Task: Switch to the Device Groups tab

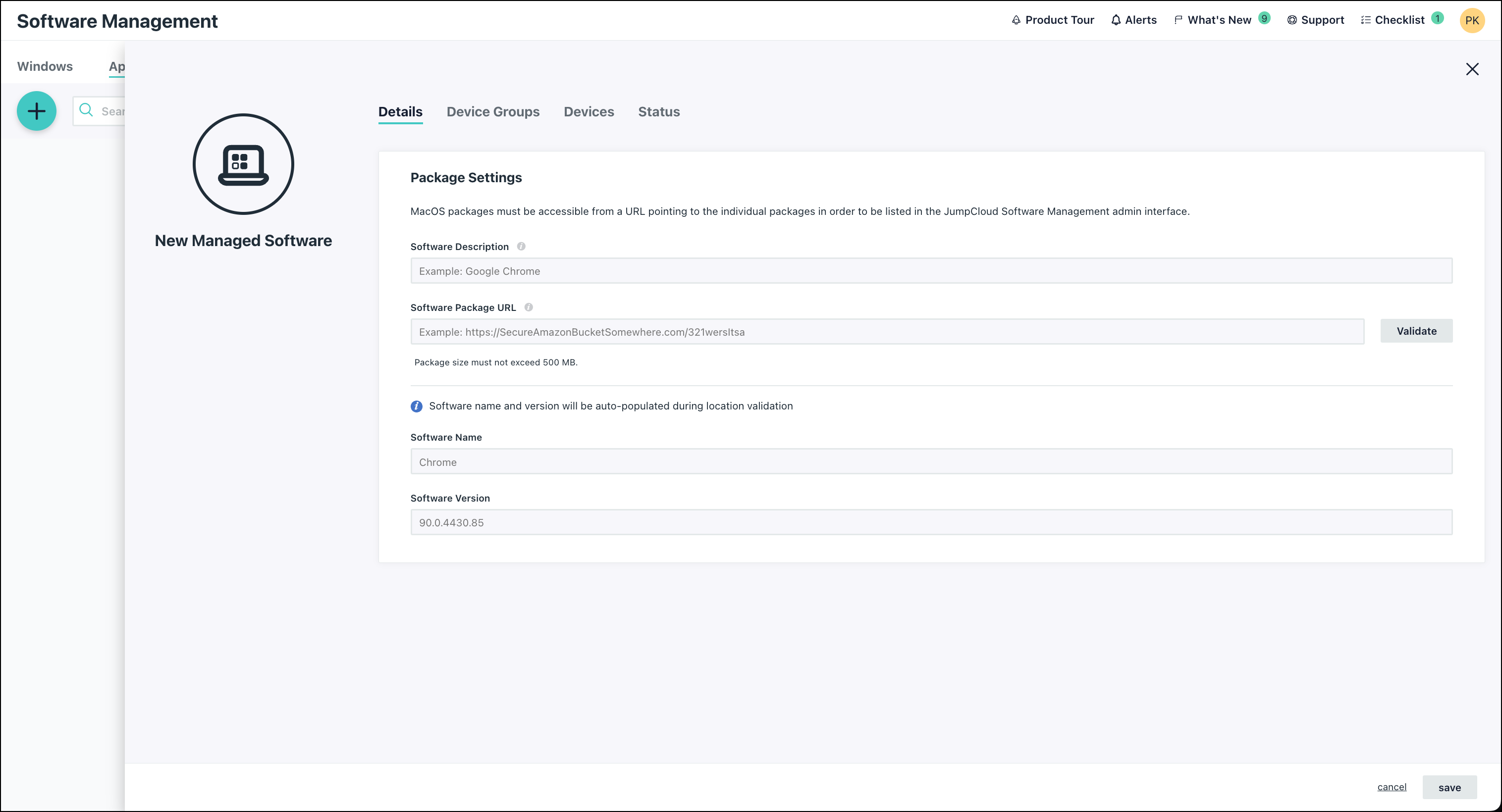Action: 493,112
